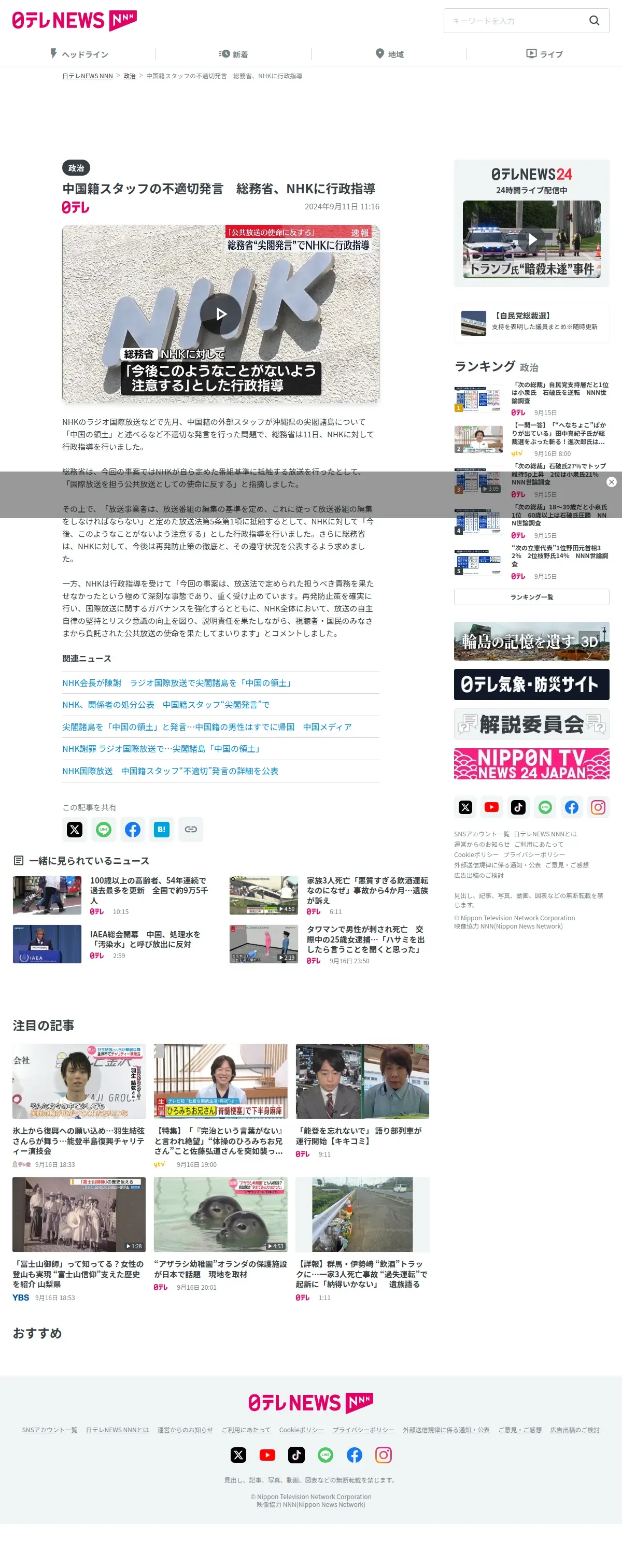Open the 地域 tab
This screenshot has width=622, height=1568.
389,54
